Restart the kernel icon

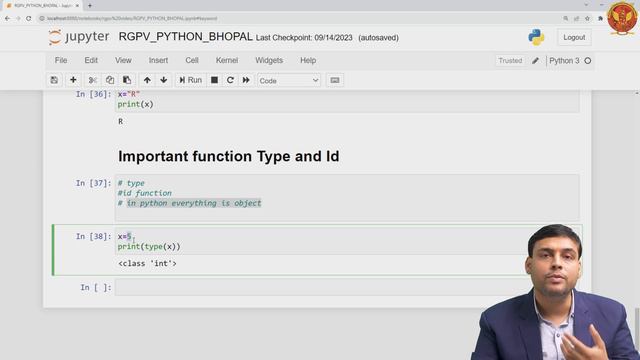230,80
